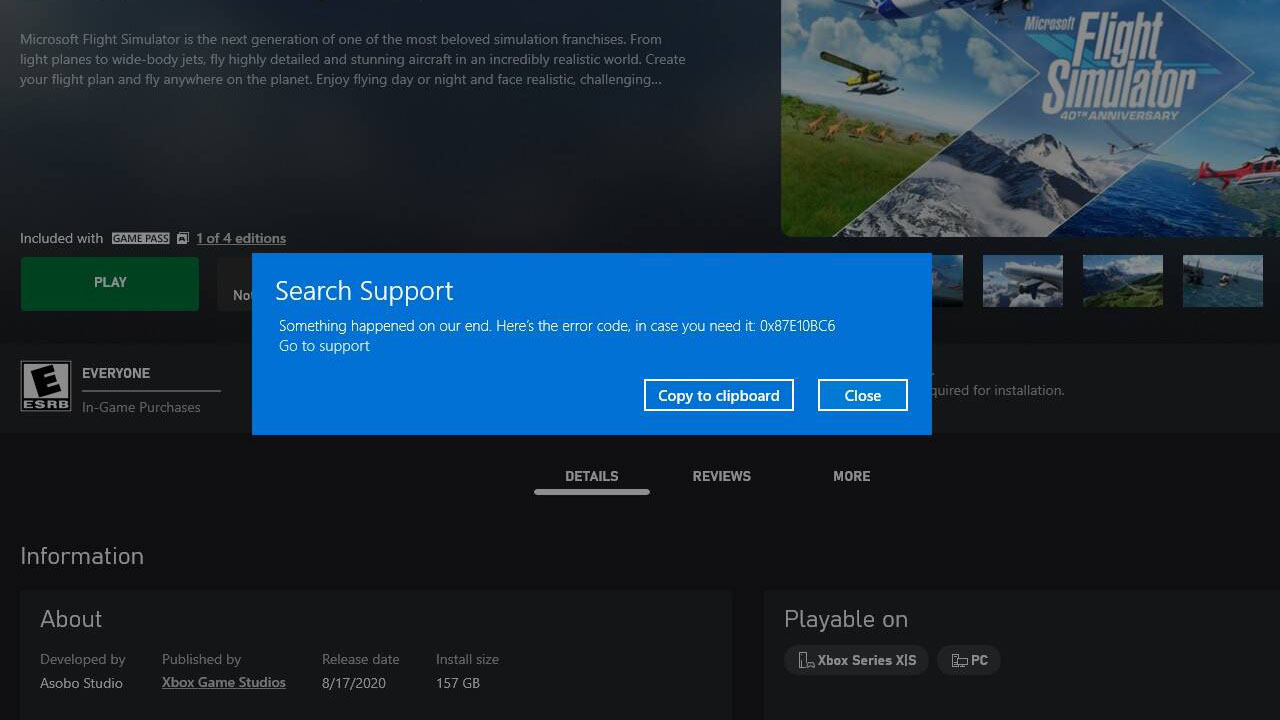Open the Flight Simulator 40th Anniversary cover art
Screen dimensions: 1280x720
(1030, 118)
